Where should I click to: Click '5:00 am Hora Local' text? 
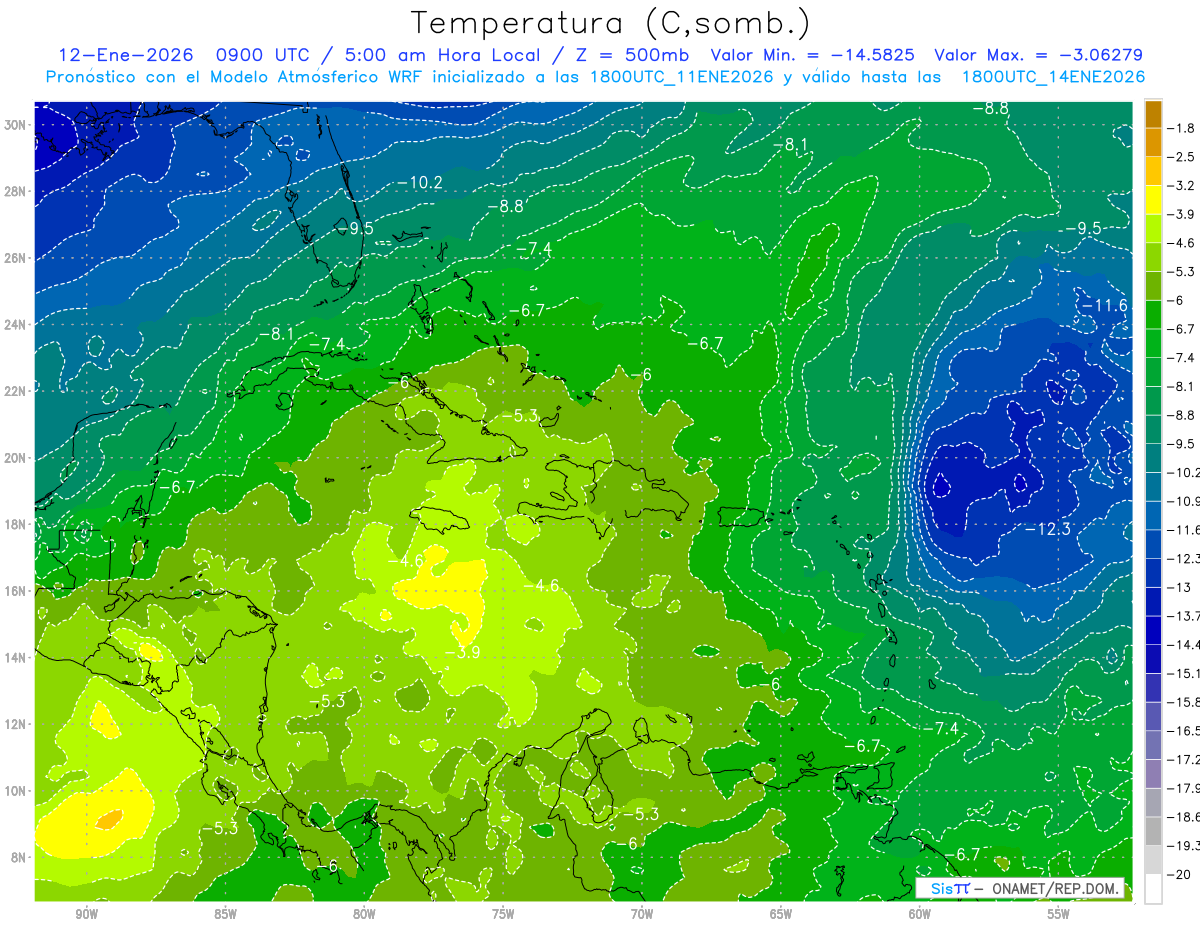(443, 55)
